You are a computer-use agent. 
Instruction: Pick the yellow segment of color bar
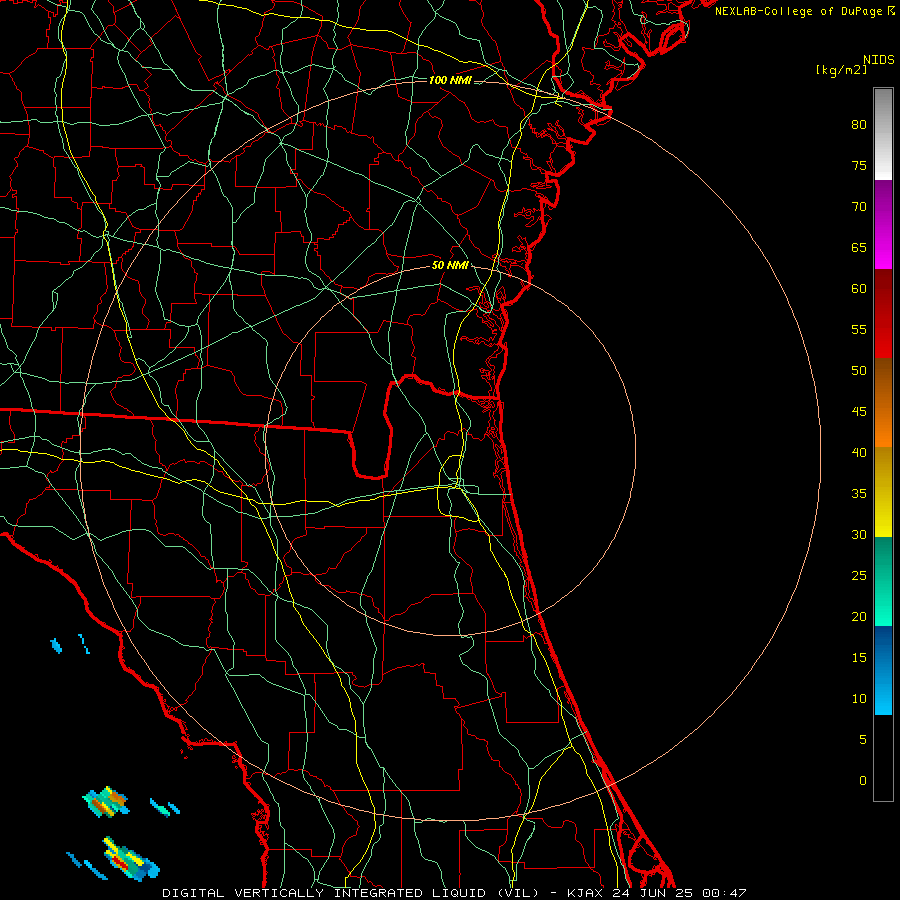[x=883, y=492]
